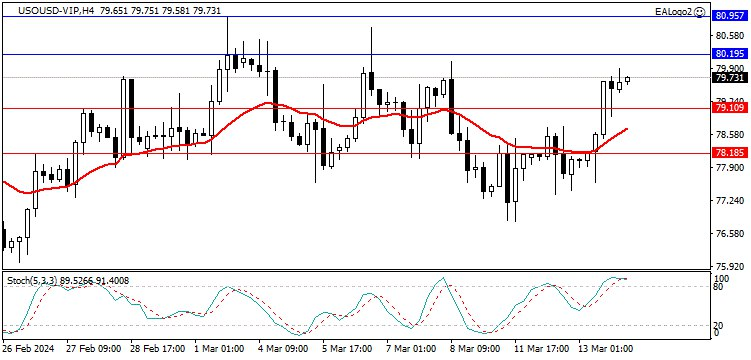Viewport: 751px width, 360px height.
Task: Click the EALogo2 smiley face icon
Action: coord(700,11)
